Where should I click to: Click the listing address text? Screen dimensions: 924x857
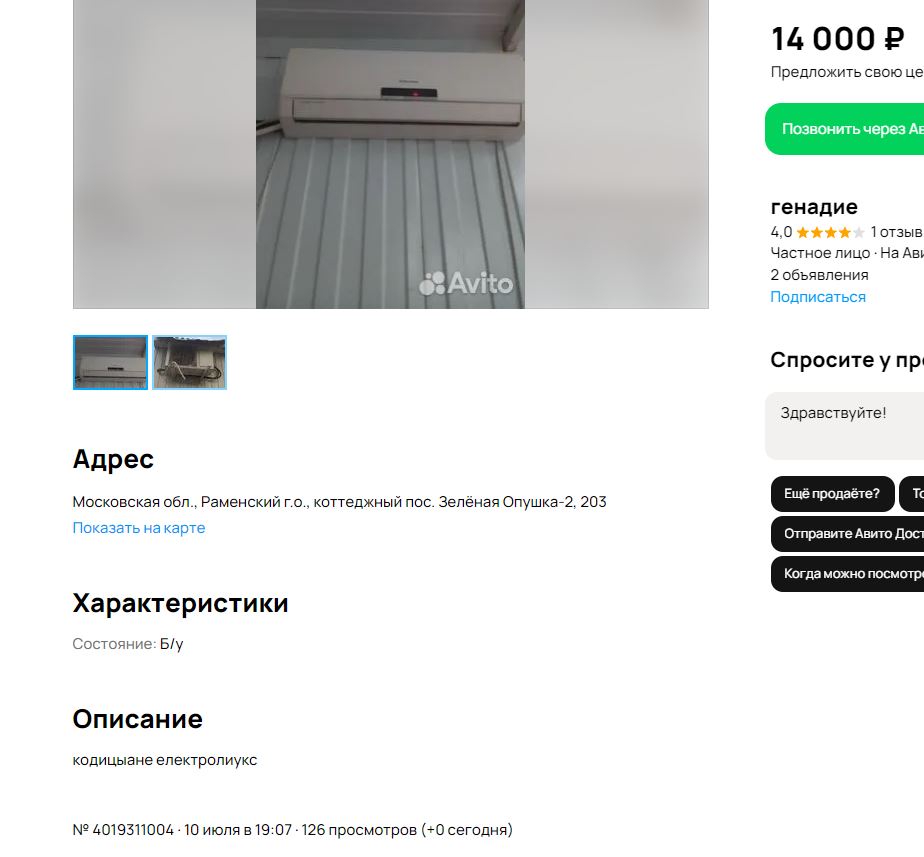[339, 502]
